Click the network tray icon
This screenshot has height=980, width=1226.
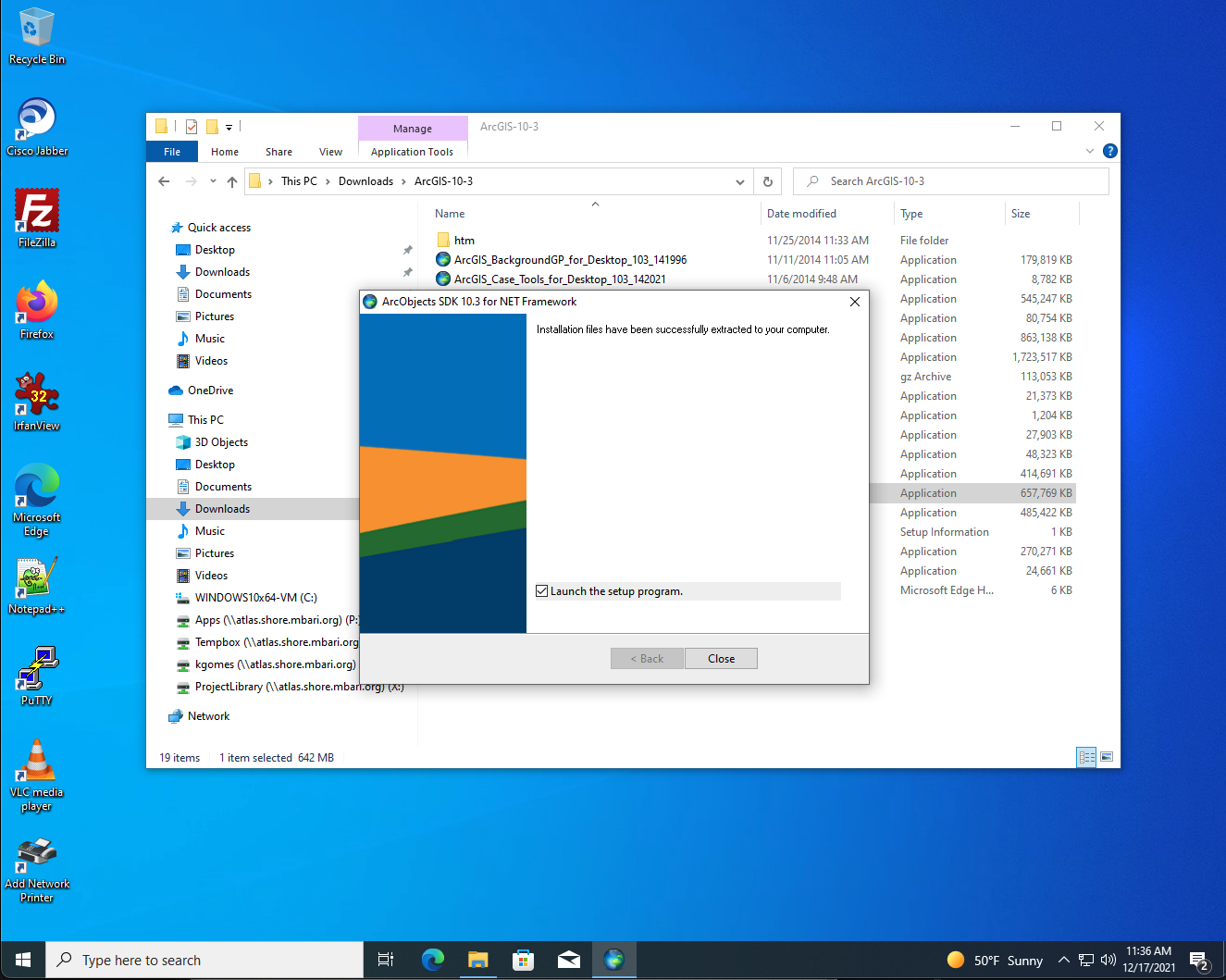(1086, 960)
